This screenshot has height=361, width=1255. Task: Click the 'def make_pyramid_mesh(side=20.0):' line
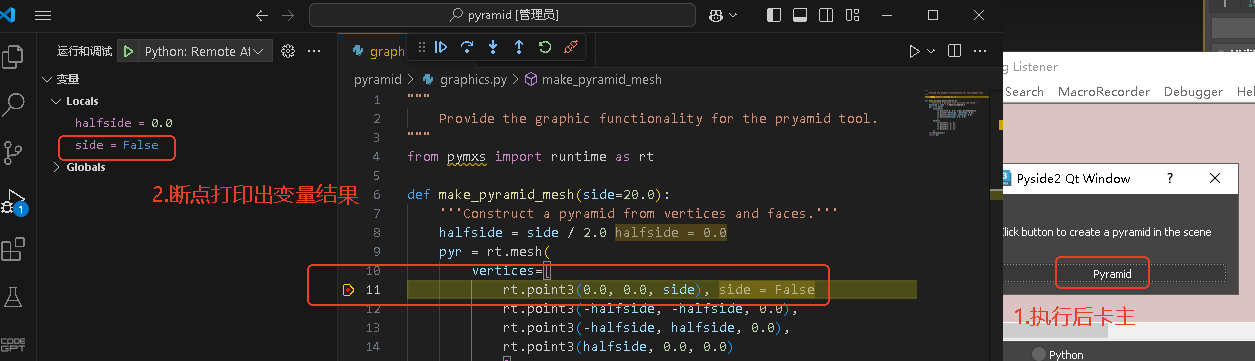[538, 195]
